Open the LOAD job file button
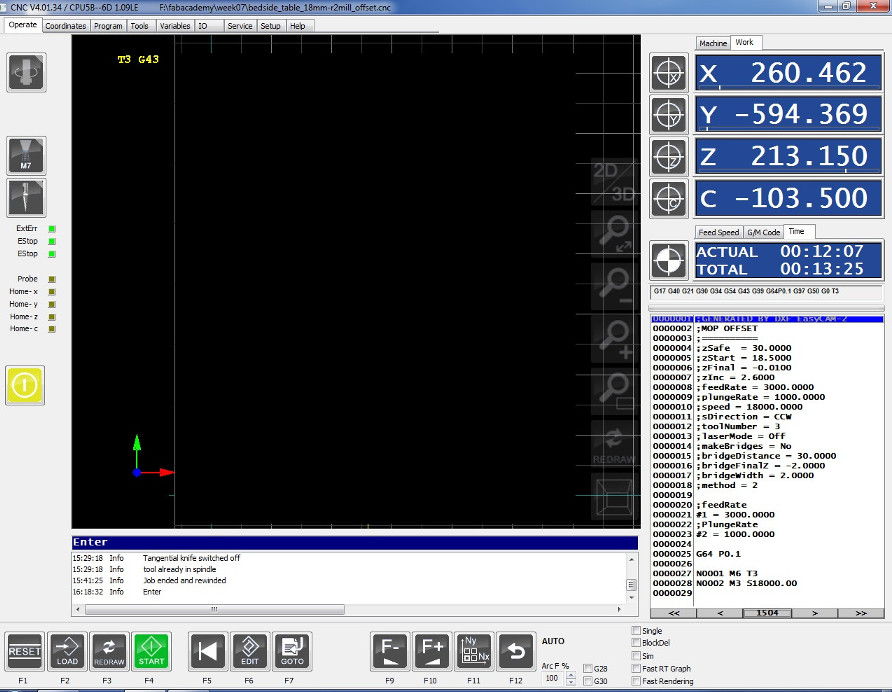This screenshot has height=692, width=892. coord(67,651)
